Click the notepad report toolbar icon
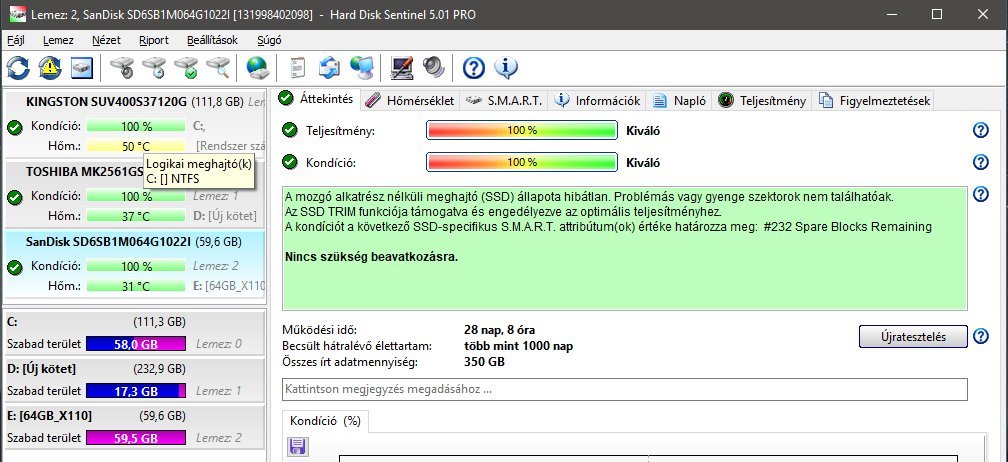The width and height of the screenshot is (1008, 462). [298, 67]
